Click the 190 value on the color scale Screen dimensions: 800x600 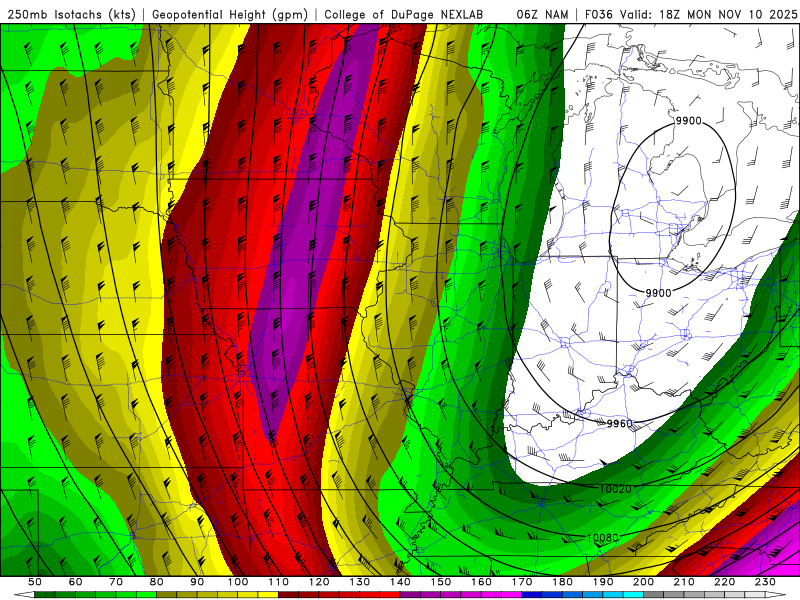coord(603,582)
